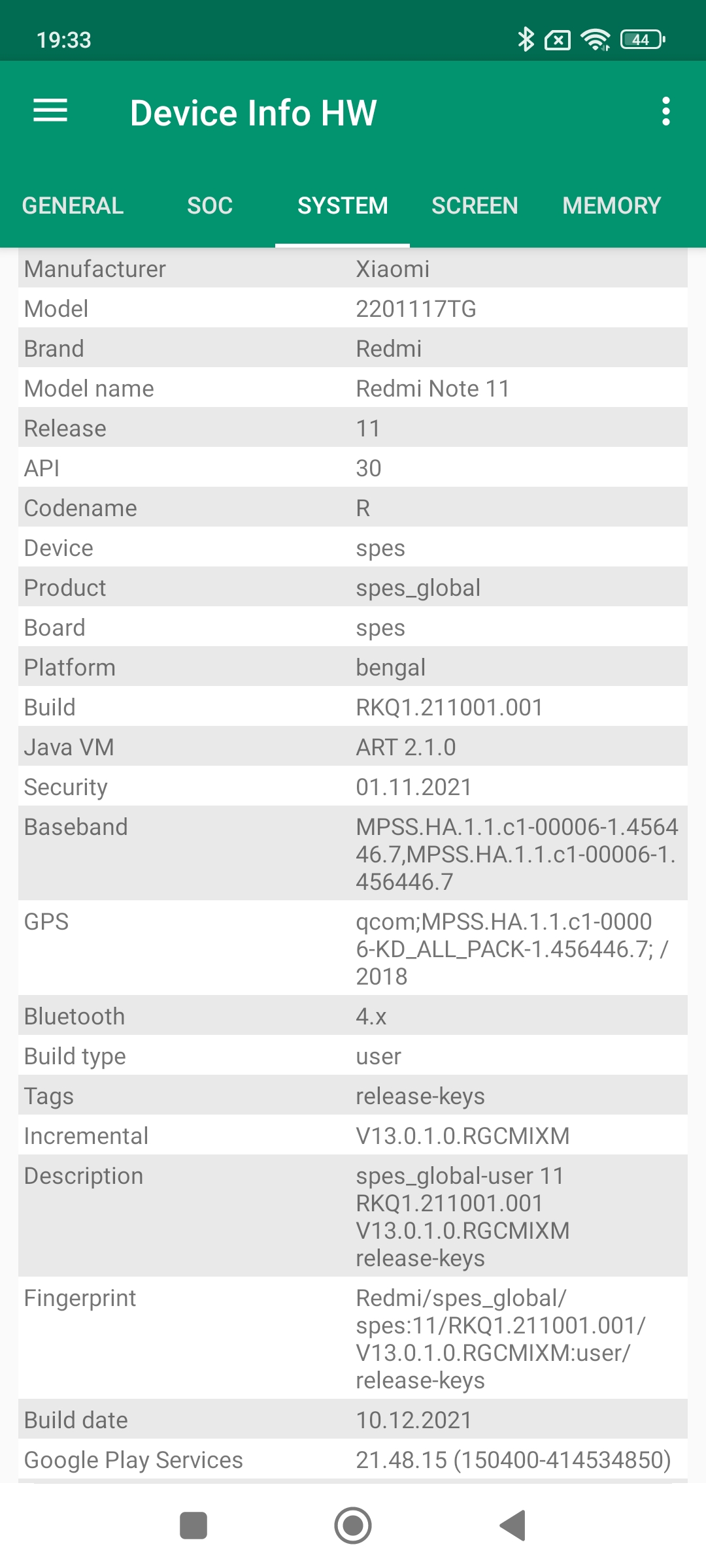Tap the Model name row value Redmi Note 11
Image resolution: width=706 pixels, height=1568 pixels.
pyautogui.click(x=433, y=389)
